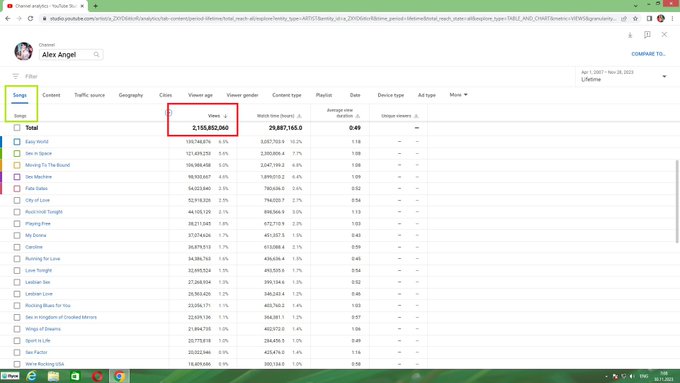
Task: Tick the Playing Free checkbox
Action: point(17,224)
